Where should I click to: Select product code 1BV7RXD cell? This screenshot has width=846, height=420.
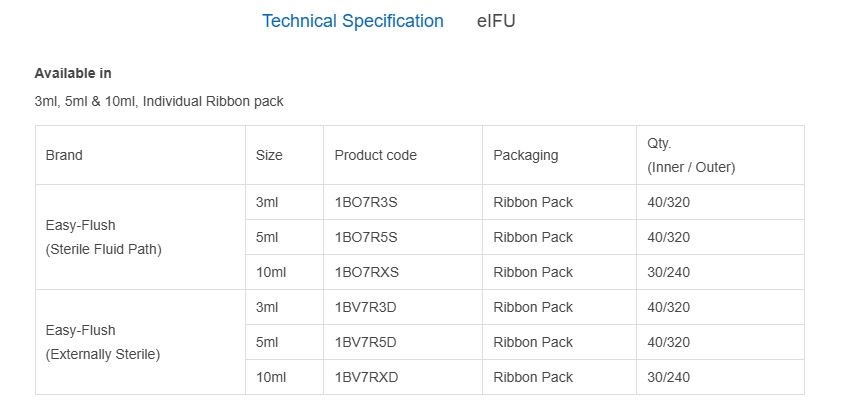(403, 377)
